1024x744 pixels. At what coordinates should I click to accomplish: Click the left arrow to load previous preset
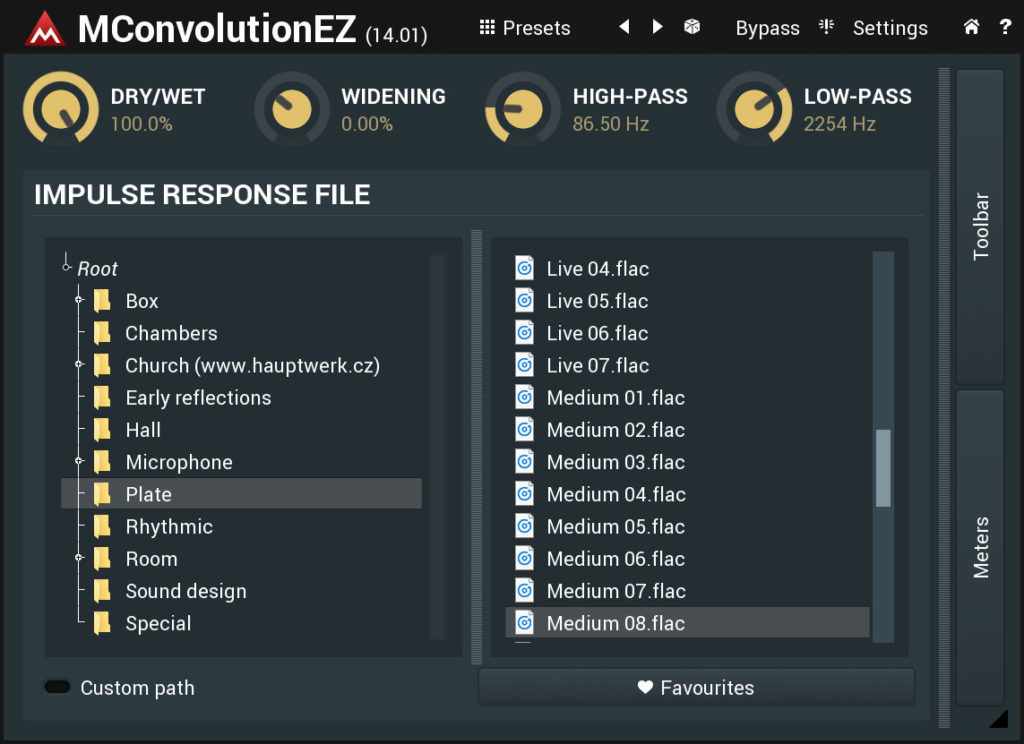click(624, 27)
